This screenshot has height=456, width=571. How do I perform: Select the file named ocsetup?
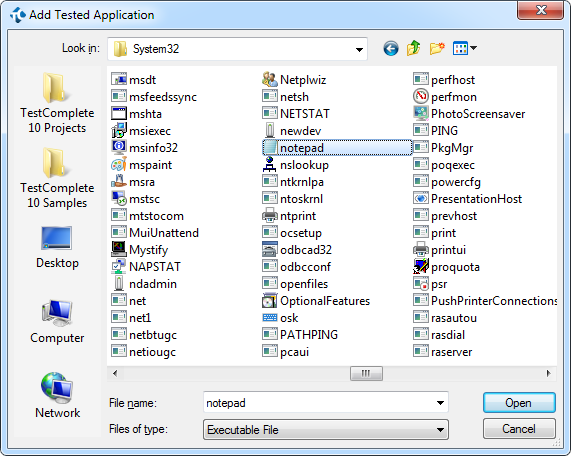tap(292, 233)
